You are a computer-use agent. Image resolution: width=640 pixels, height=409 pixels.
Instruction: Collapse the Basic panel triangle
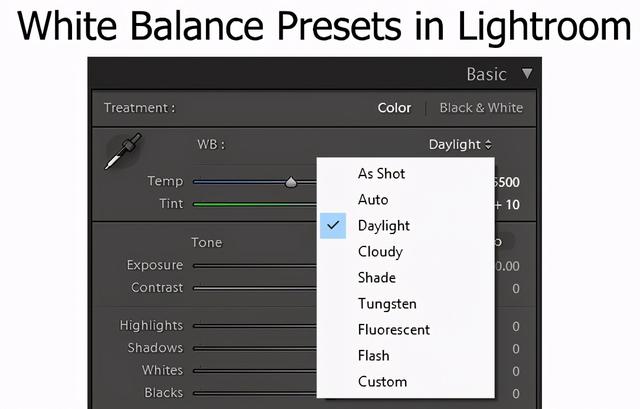click(527, 74)
